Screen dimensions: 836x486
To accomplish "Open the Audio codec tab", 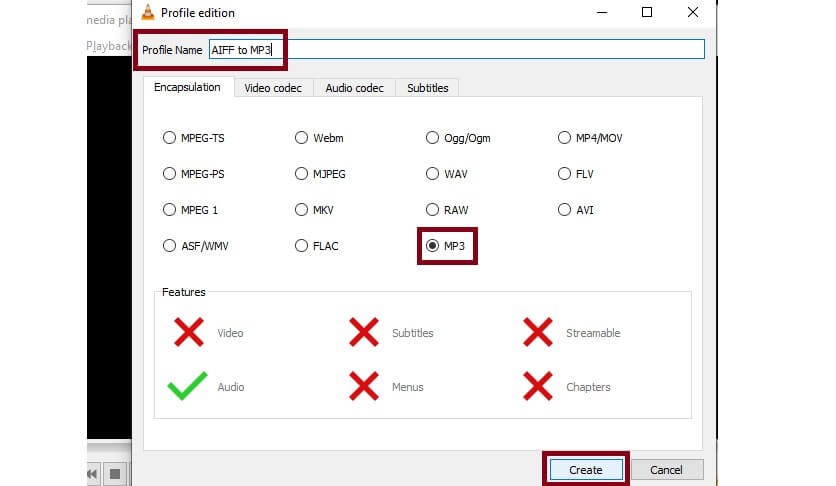I will (x=354, y=88).
